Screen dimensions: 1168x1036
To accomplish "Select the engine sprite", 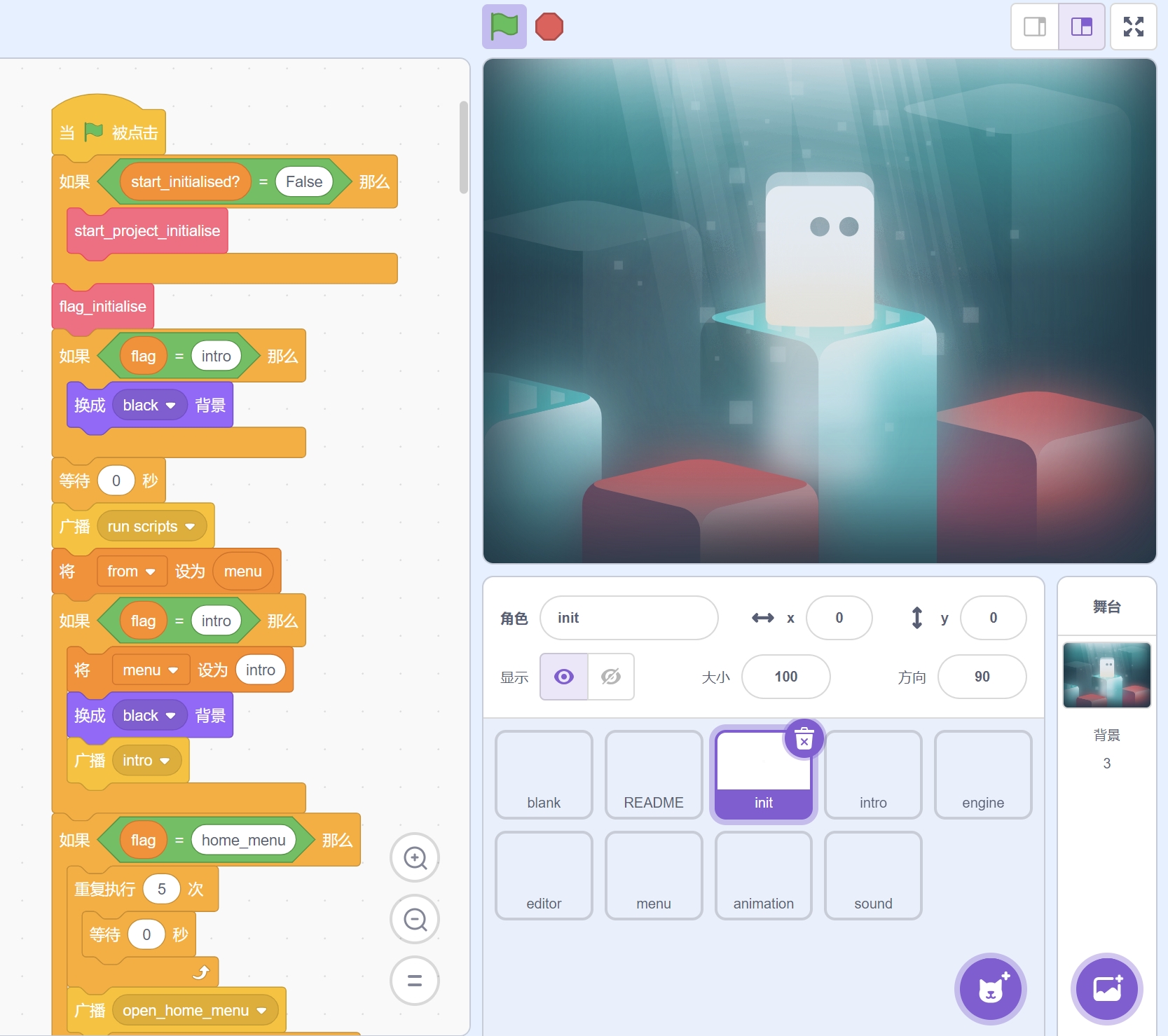I will click(982, 775).
